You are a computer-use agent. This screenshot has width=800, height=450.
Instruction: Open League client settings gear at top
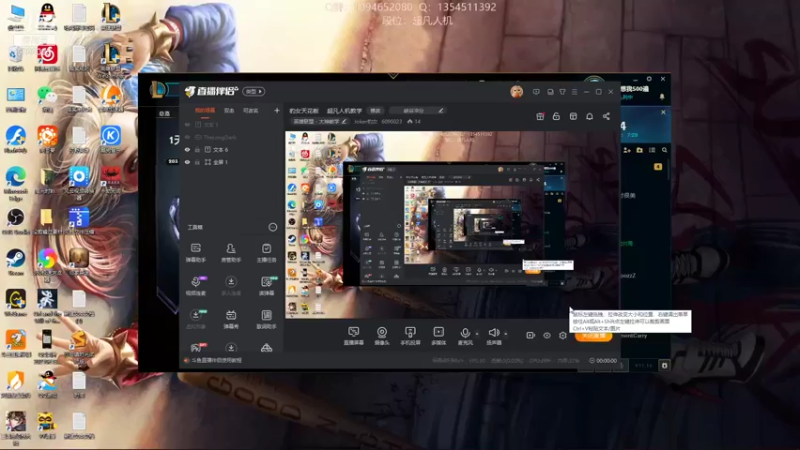tap(649, 79)
